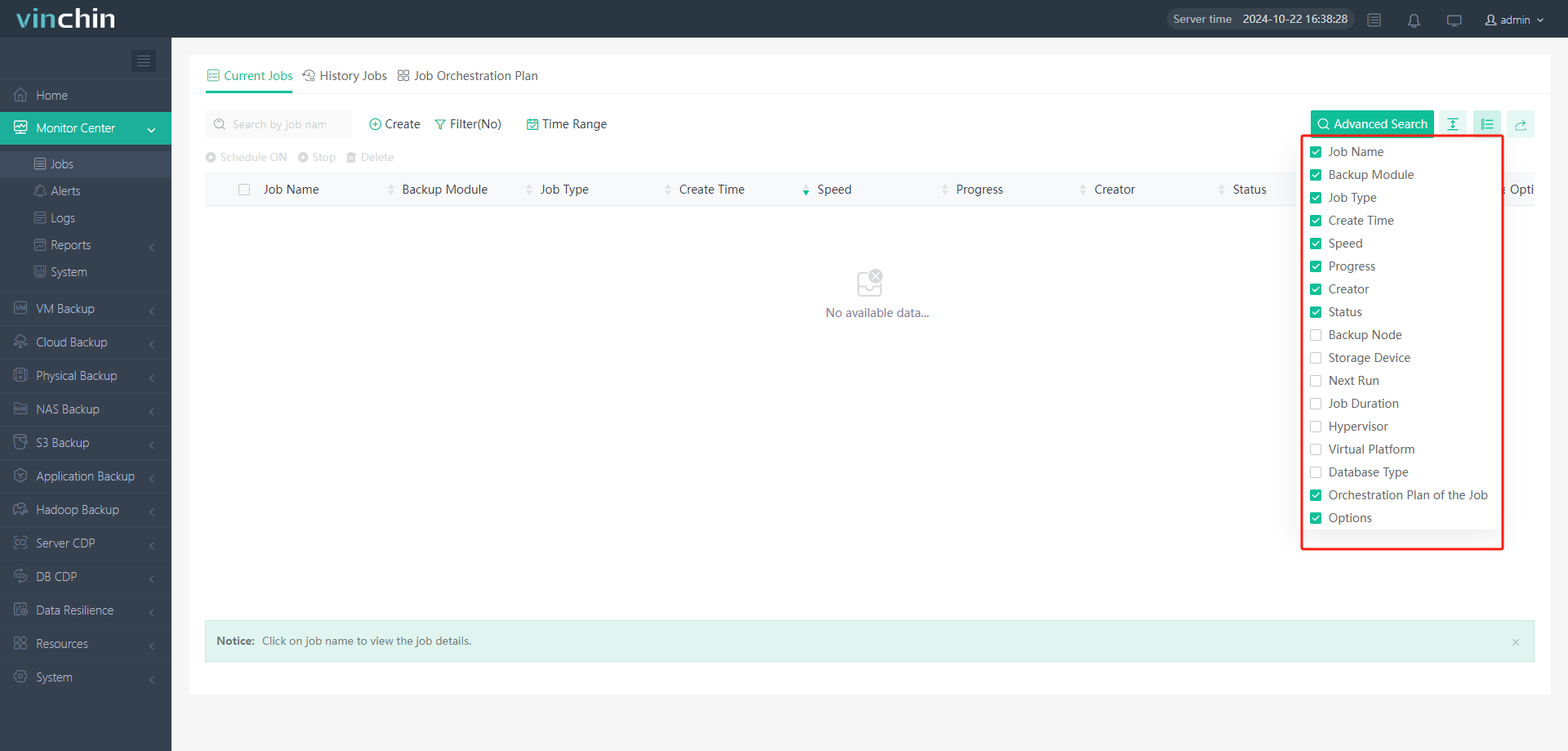Uncheck the Speed column checkbox
This screenshot has width=1568, height=751.
[1316, 244]
